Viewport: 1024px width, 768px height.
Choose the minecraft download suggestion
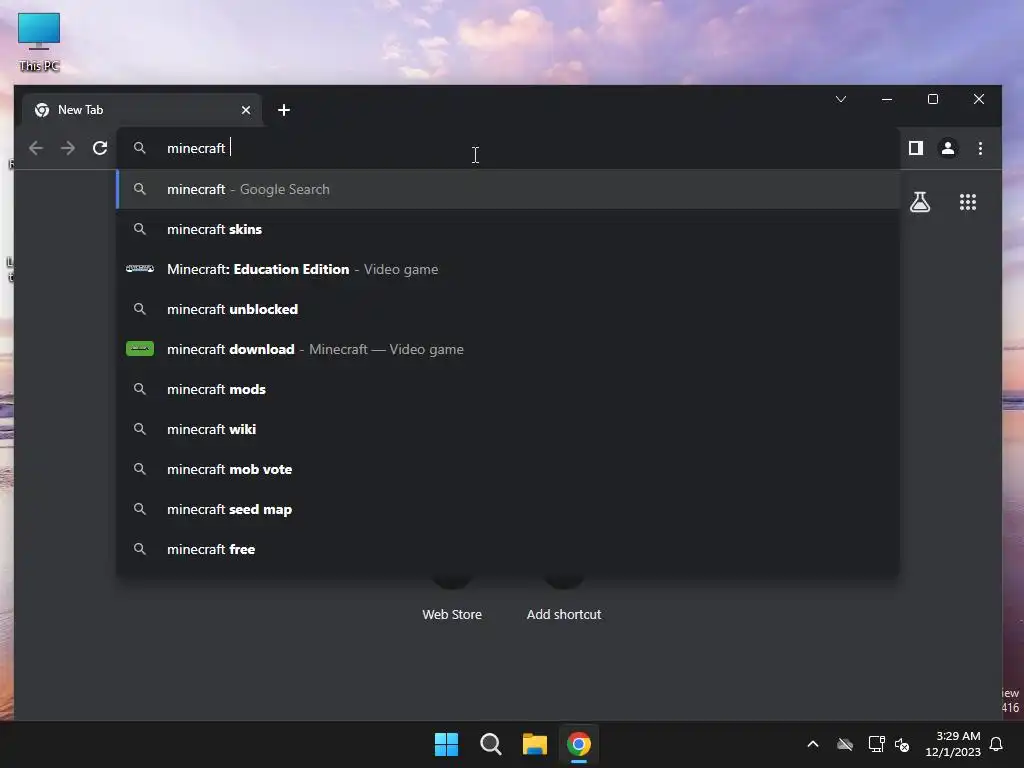pyautogui.click(x=508, y=349)
